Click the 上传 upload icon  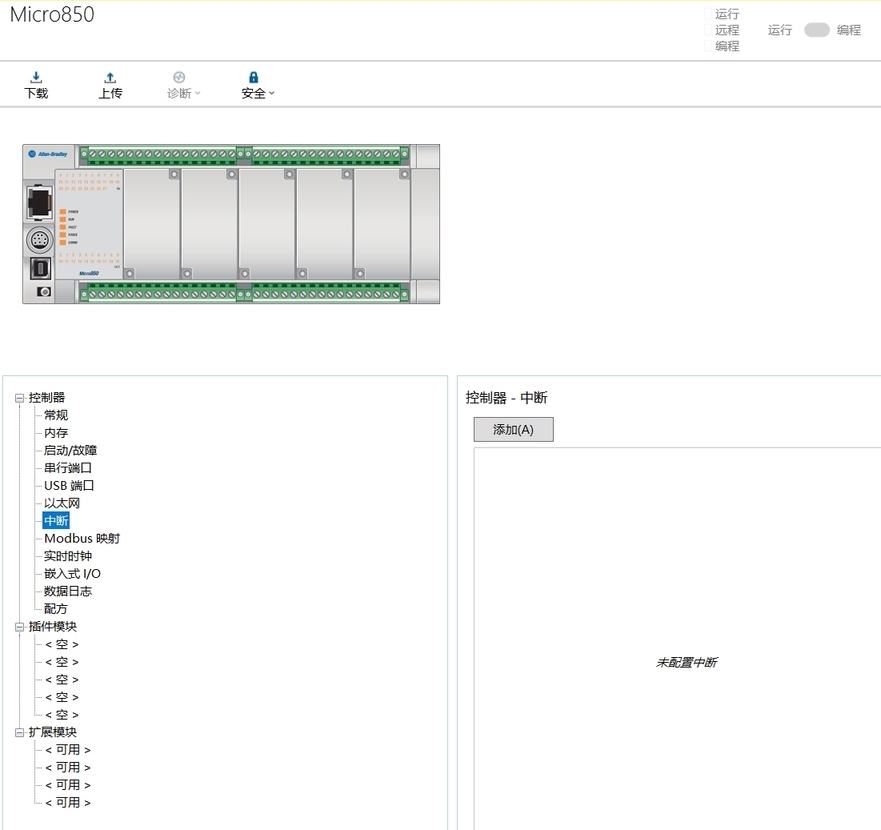pos(110,78)
